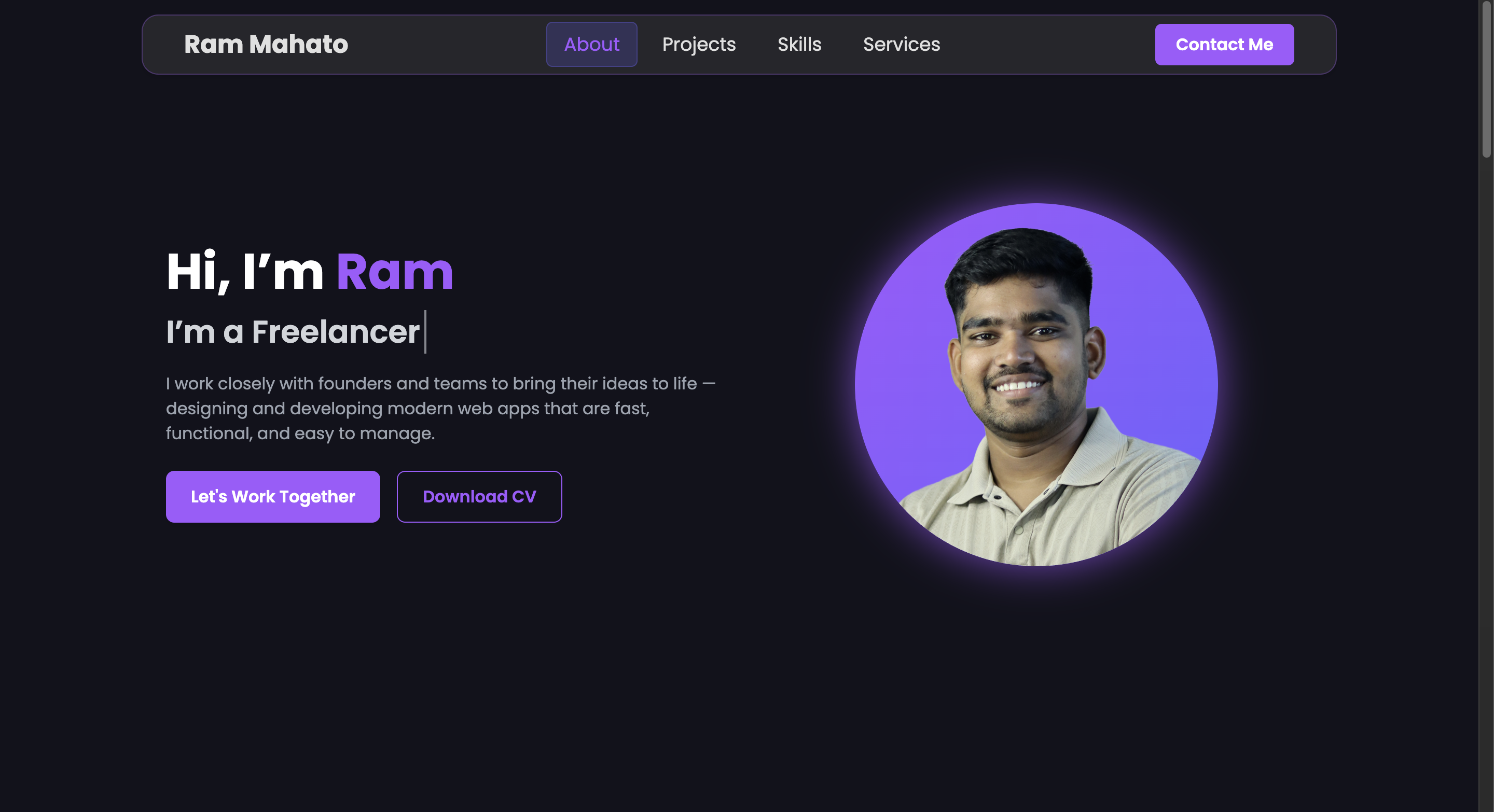Go to the Skills navigation link
Image resolution: width=1494 pixels, height=812 pixels.
[x=799, y=45]
